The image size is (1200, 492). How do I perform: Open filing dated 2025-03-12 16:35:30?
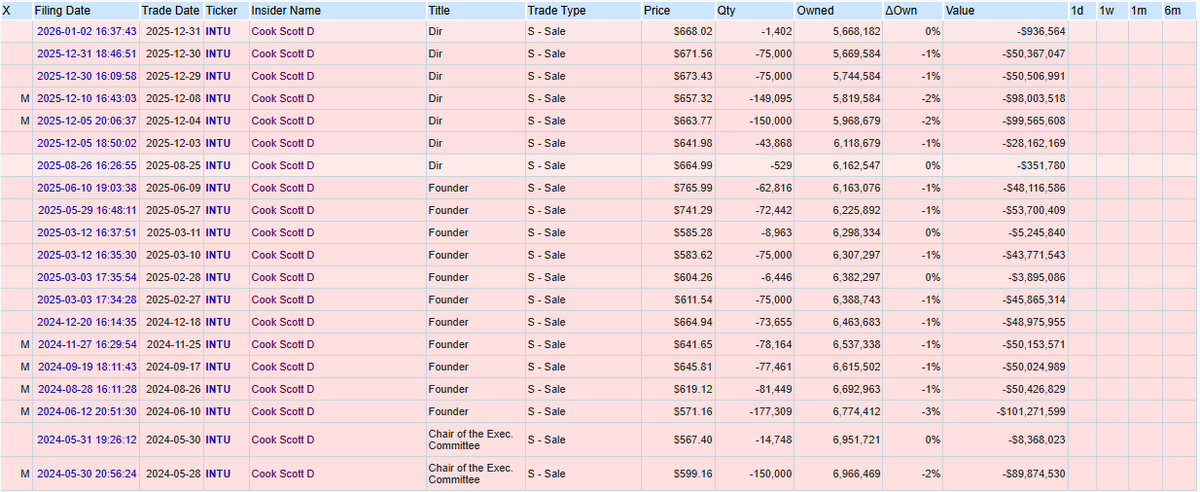click(87, 255)
